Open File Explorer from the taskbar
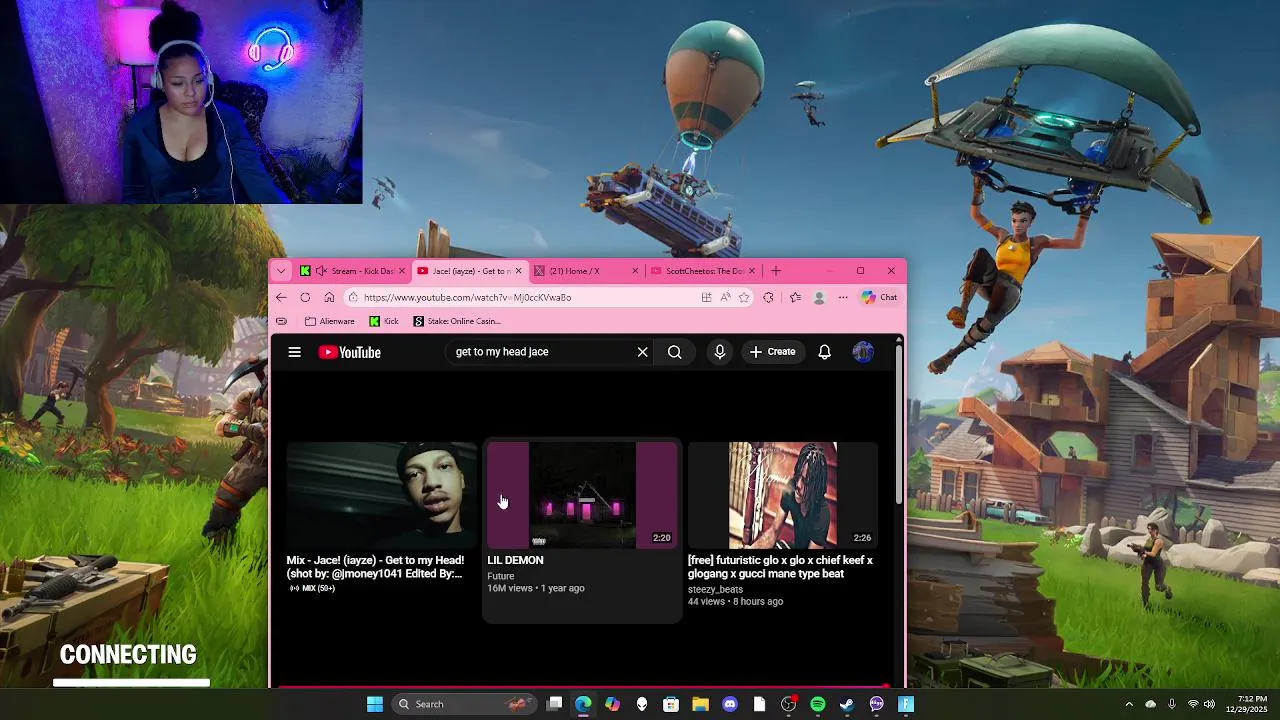The image size is (1280, 720). [x=700, y=704]
